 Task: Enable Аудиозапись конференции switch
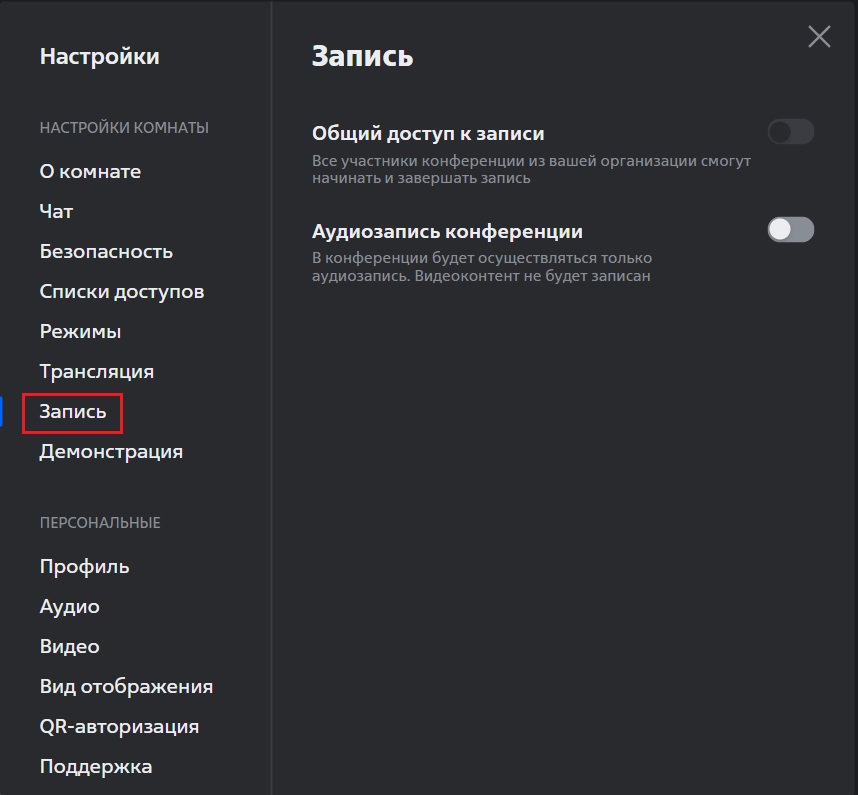pos(791,230)
